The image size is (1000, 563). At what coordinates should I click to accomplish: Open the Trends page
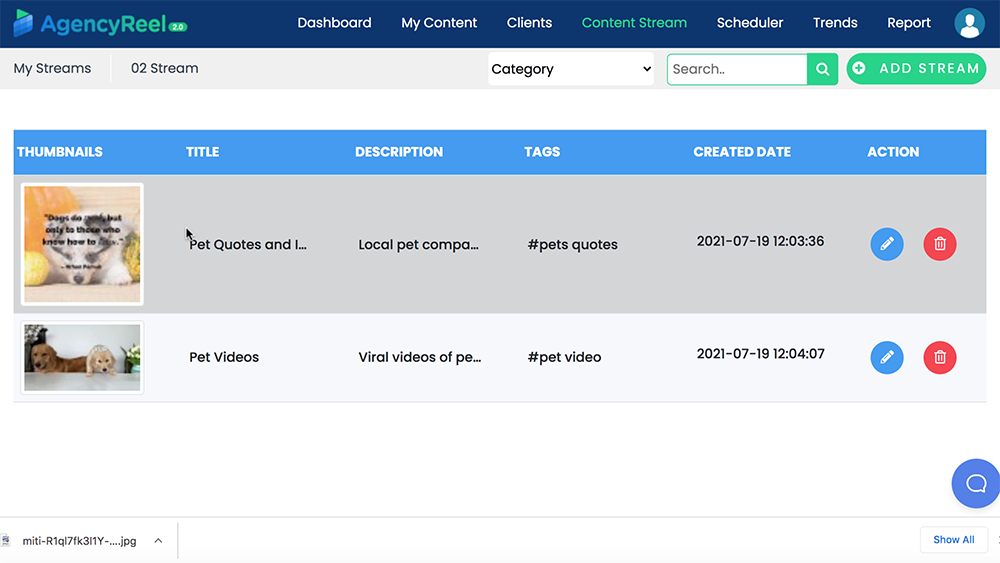(835, 23)
